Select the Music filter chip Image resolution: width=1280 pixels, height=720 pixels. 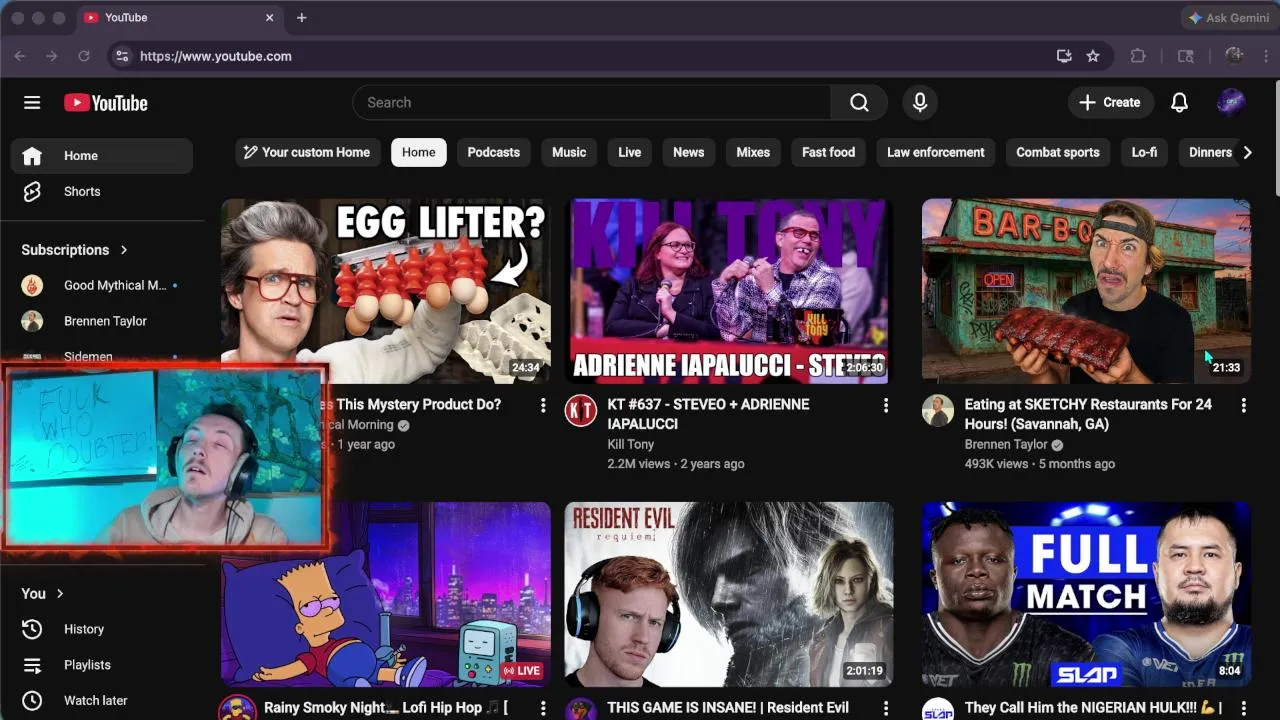[569, 152]
